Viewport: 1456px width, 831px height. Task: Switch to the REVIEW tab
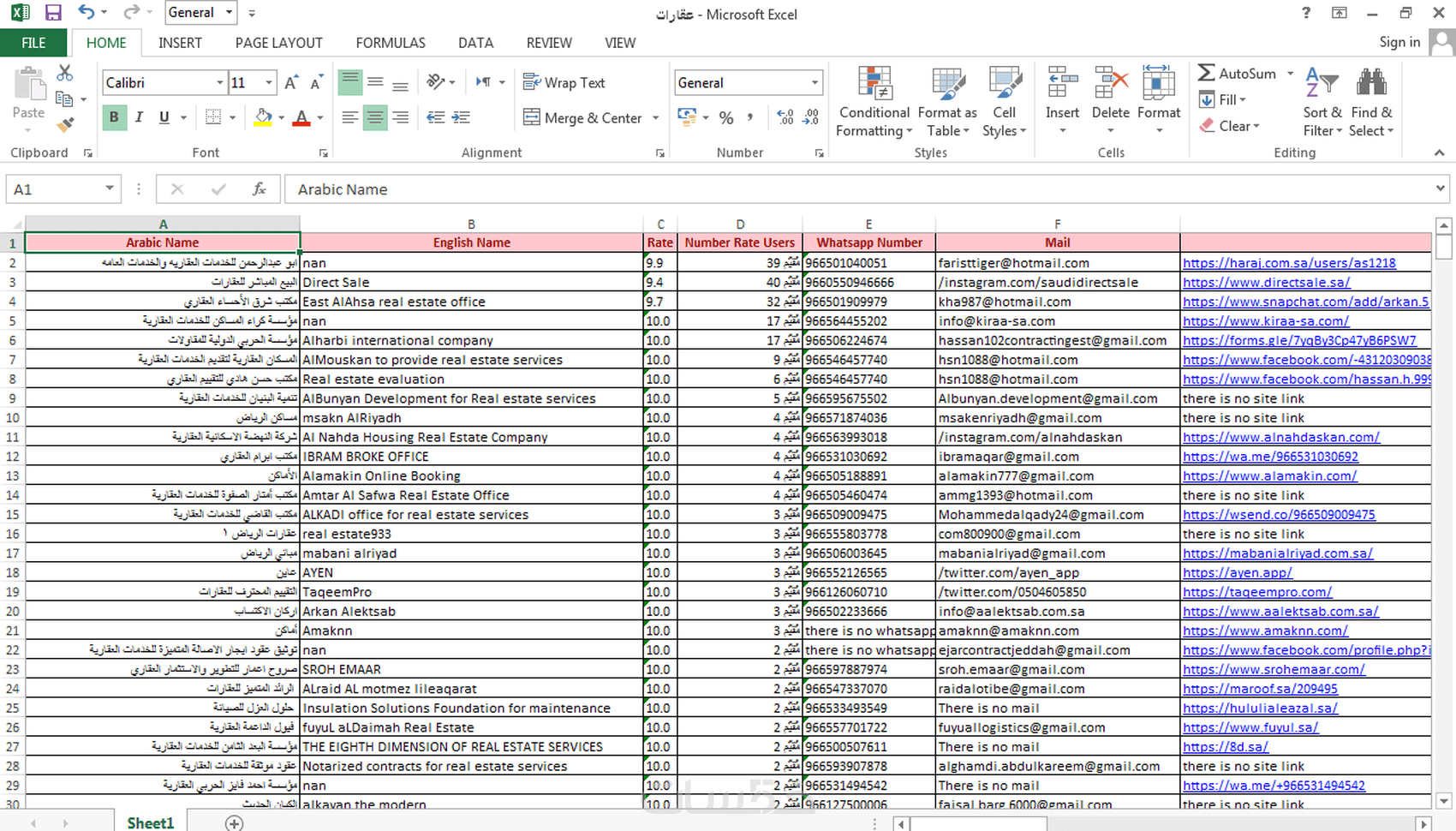[549, 43]
